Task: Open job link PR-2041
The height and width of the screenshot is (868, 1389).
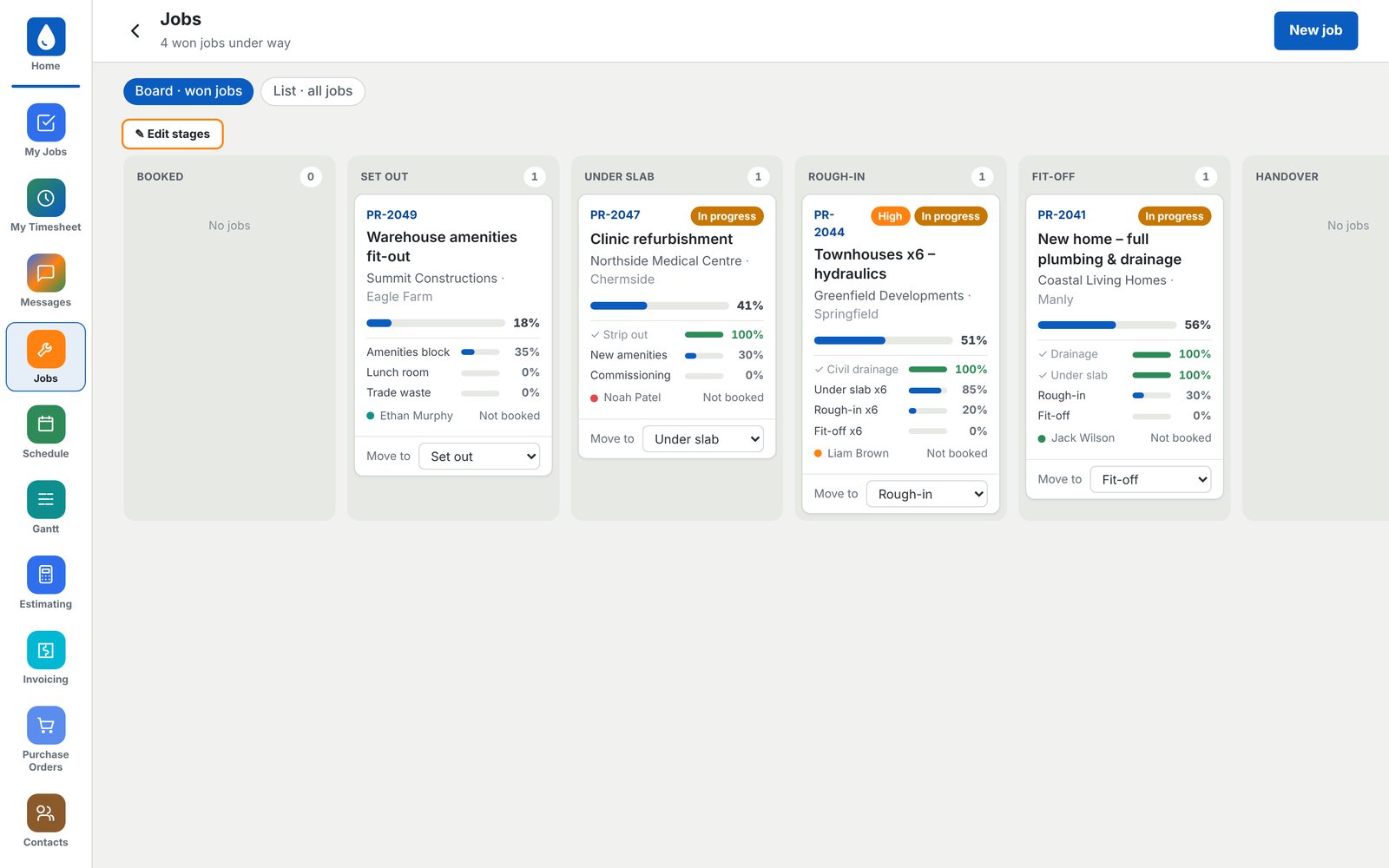Action: tap(1062, 214)
